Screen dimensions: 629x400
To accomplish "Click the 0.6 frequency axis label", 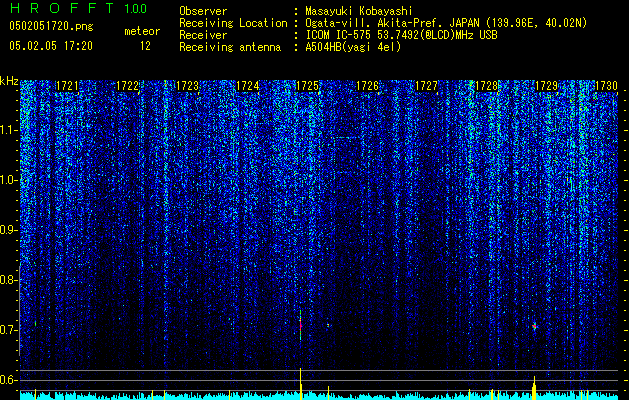I will click(x=9, y=380).
